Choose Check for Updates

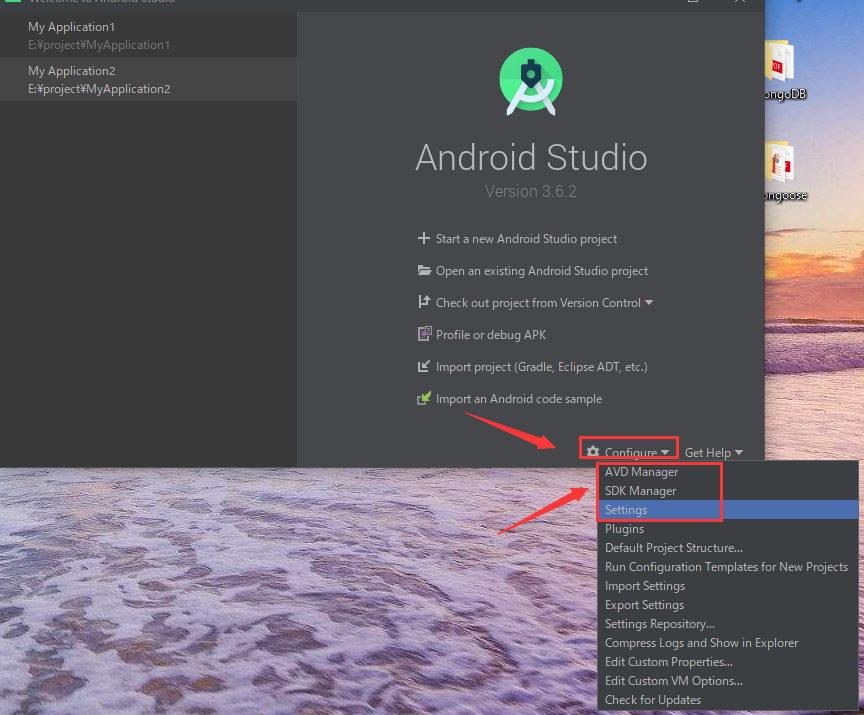click(x=653, y=699)
